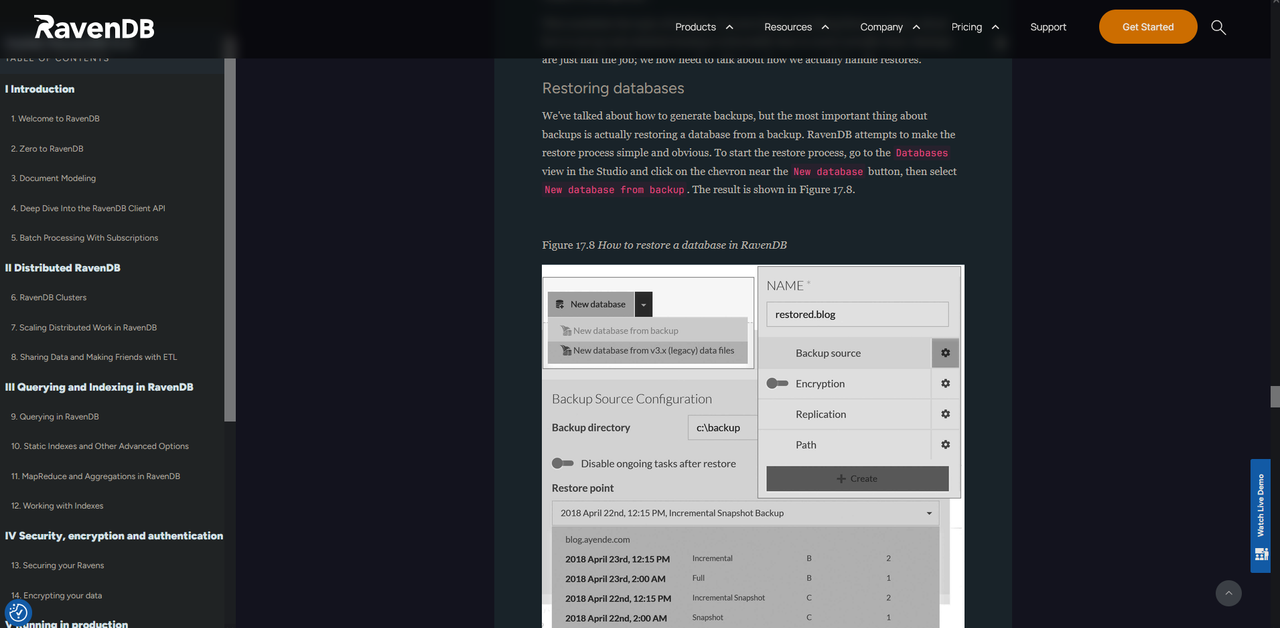Screen dimensions: 1280x628
Task: Select 2018 April 23rd, 12:15 PM Incremental
Action: 746,558
